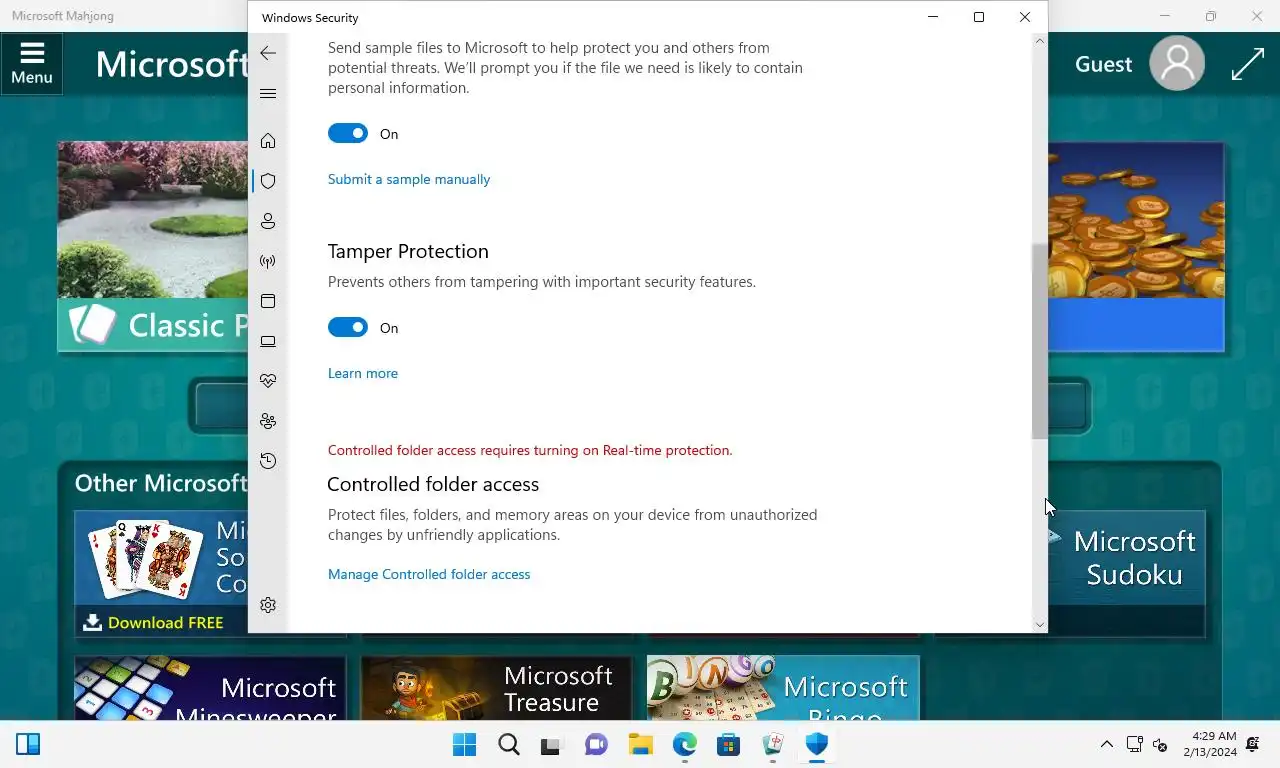Open Windows Start menu

(465, 745)
